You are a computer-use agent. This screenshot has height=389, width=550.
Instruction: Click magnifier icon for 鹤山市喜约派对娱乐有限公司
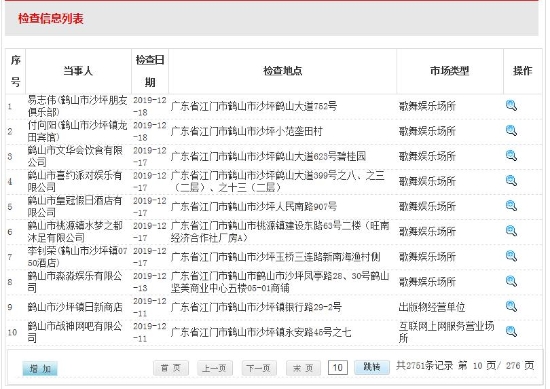point(511,181)
